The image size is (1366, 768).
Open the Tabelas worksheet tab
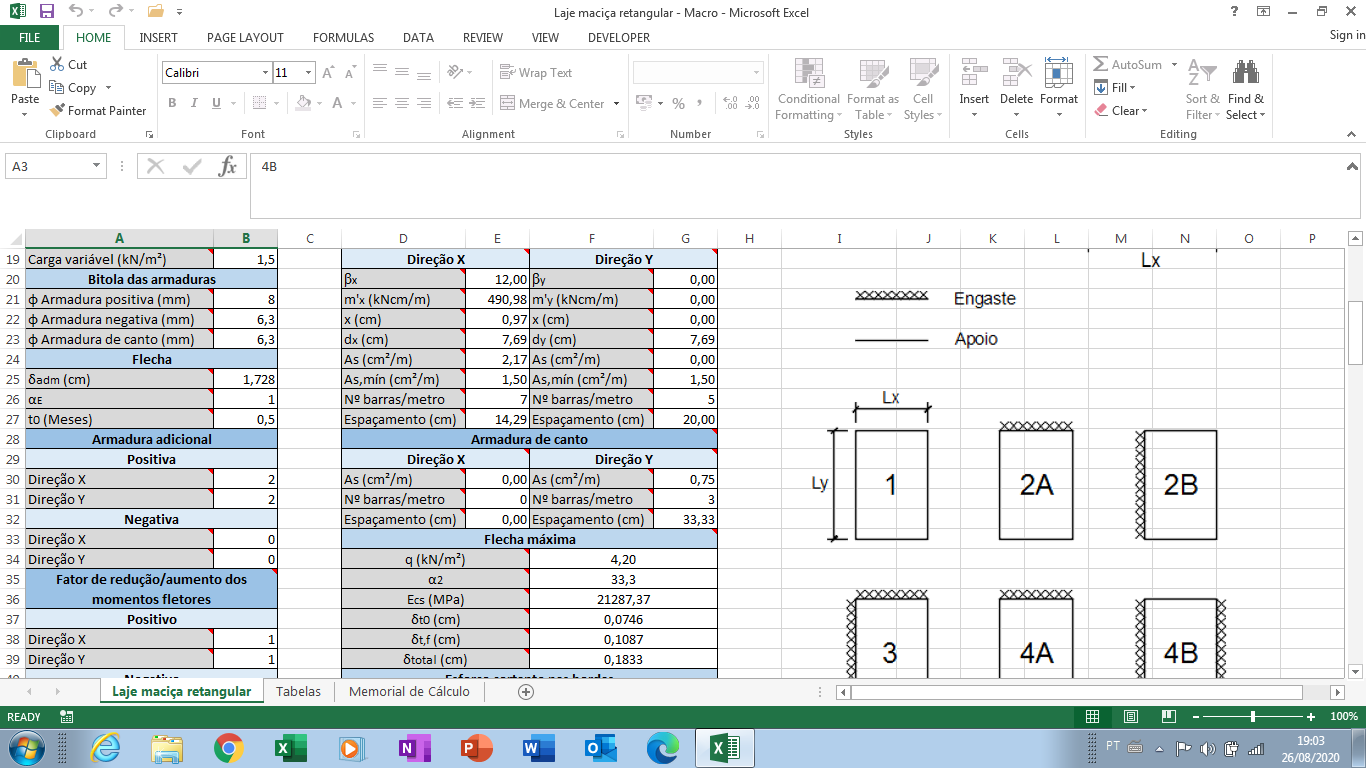pos(298,692)
